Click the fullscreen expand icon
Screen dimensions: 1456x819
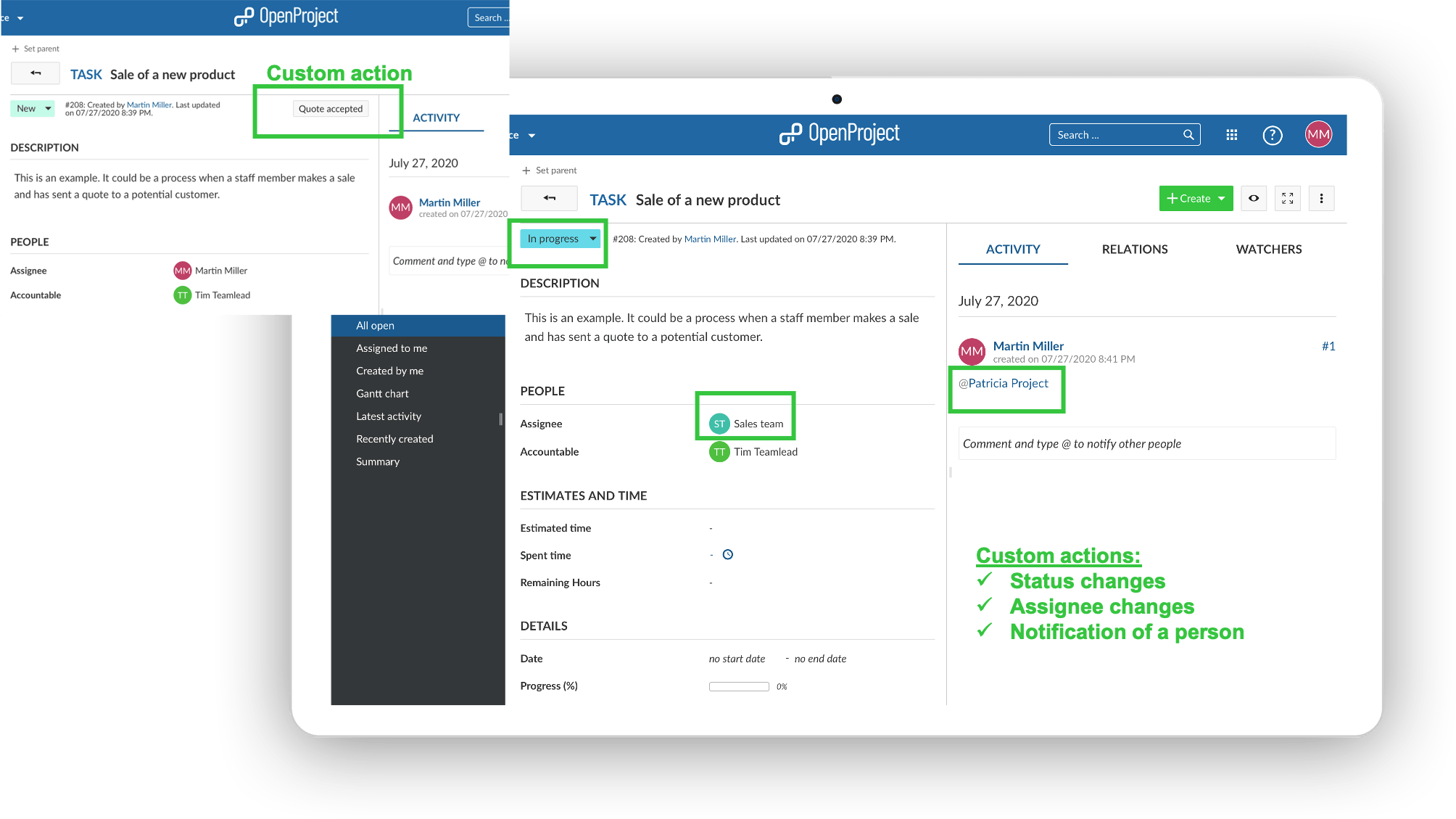(1287, 199)
